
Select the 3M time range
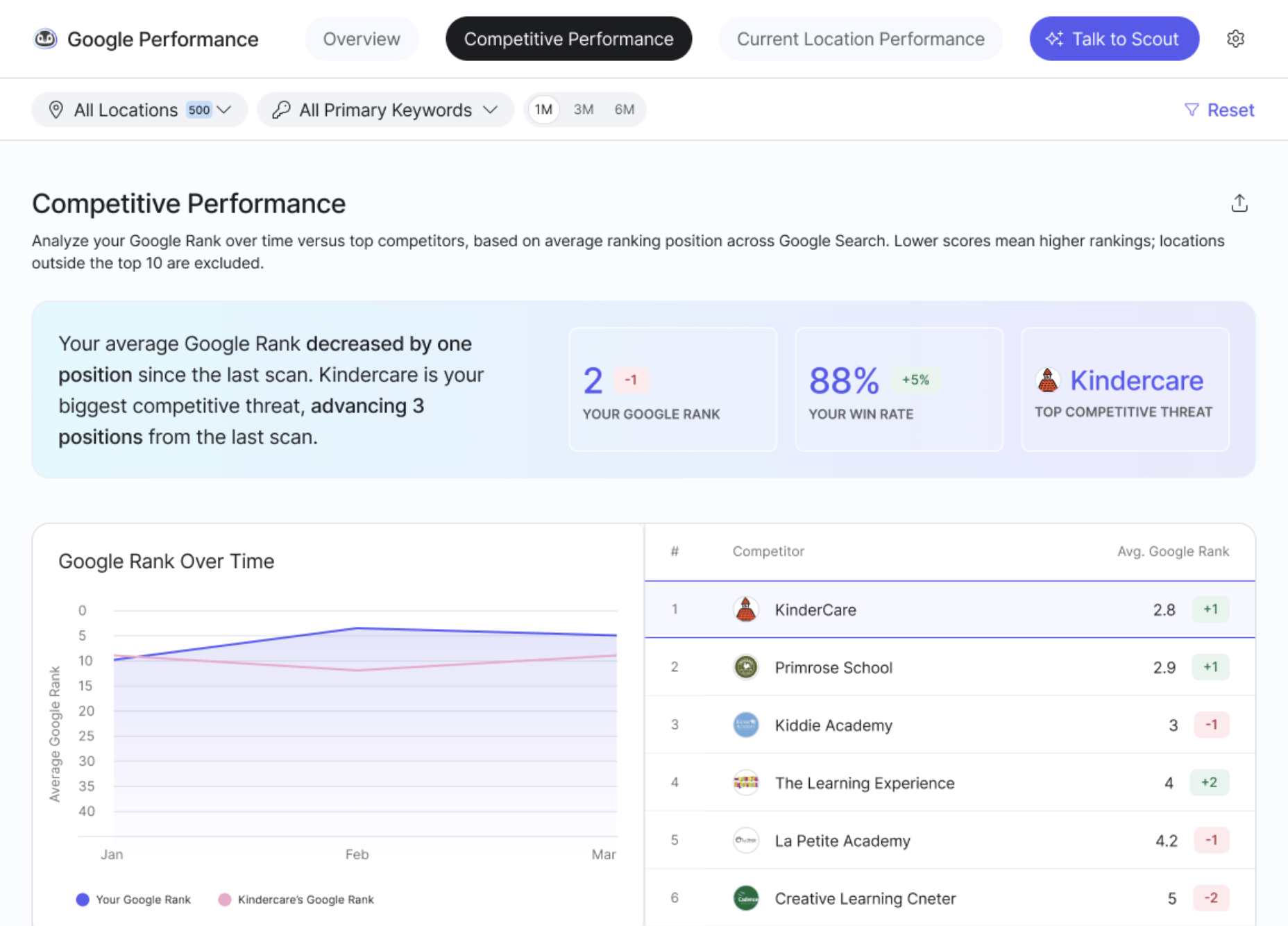(584, 110)
